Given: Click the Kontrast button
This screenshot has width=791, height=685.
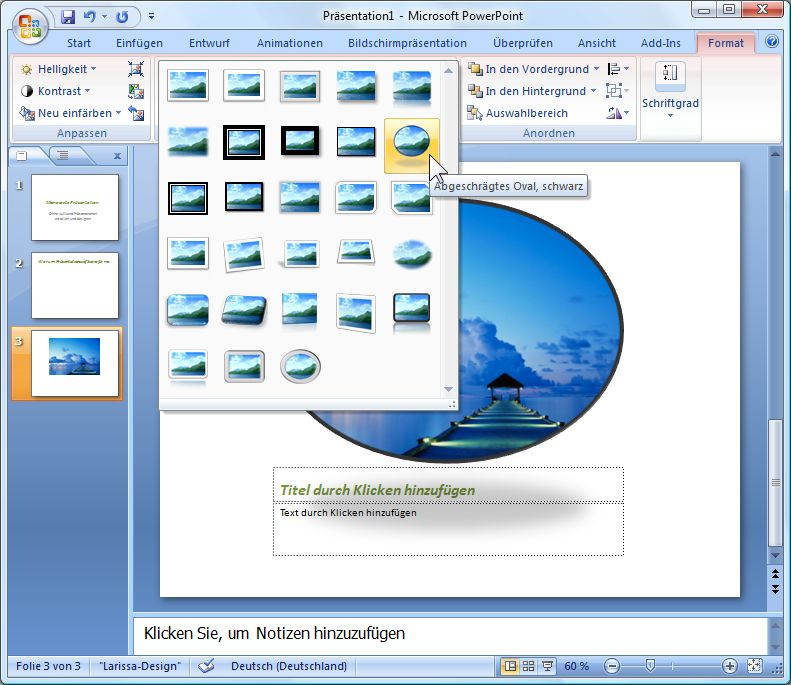Looking at the screenshot, I should [54, 91].
